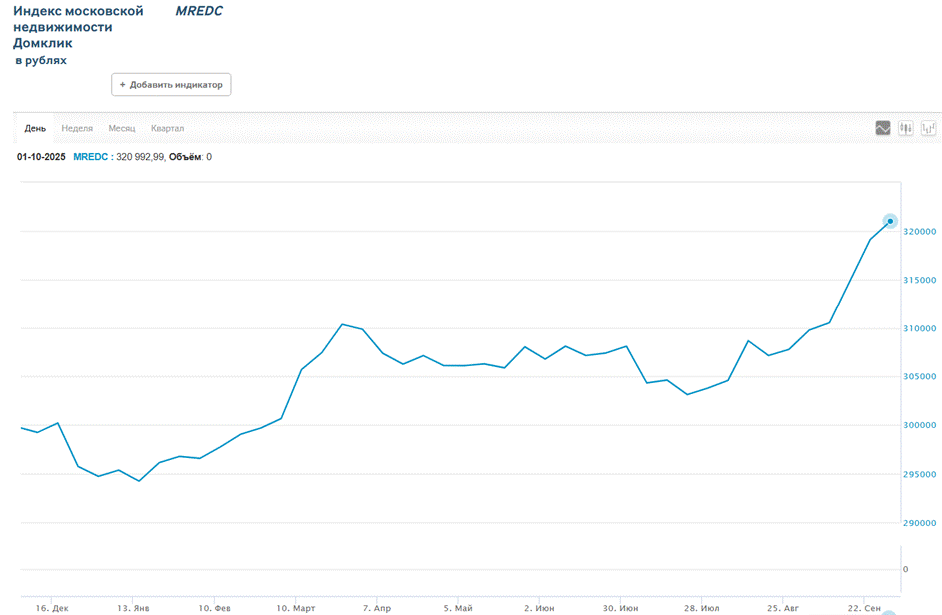The height and width of the screenshot is (615, 942).
Task: Click the 'Объём' volume readout label
Action: 186,157
